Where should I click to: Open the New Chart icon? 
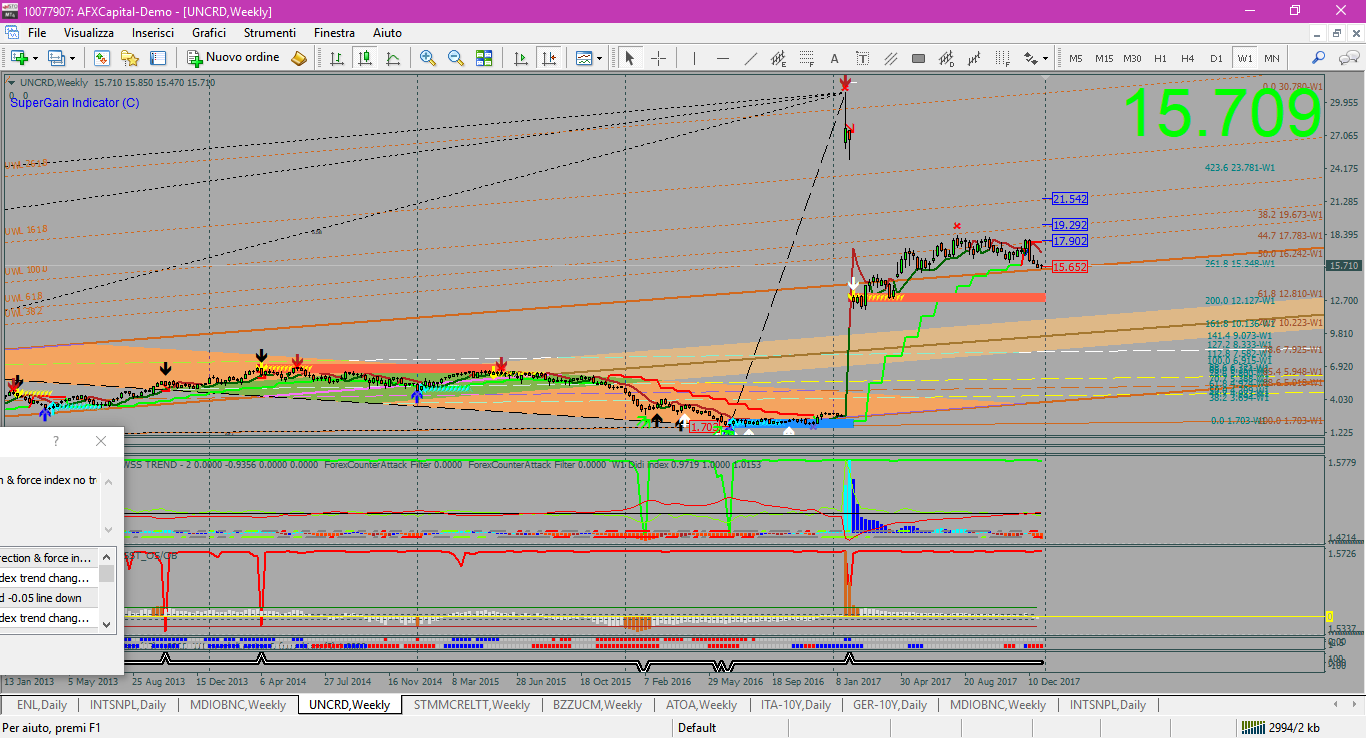coord(18,58)
